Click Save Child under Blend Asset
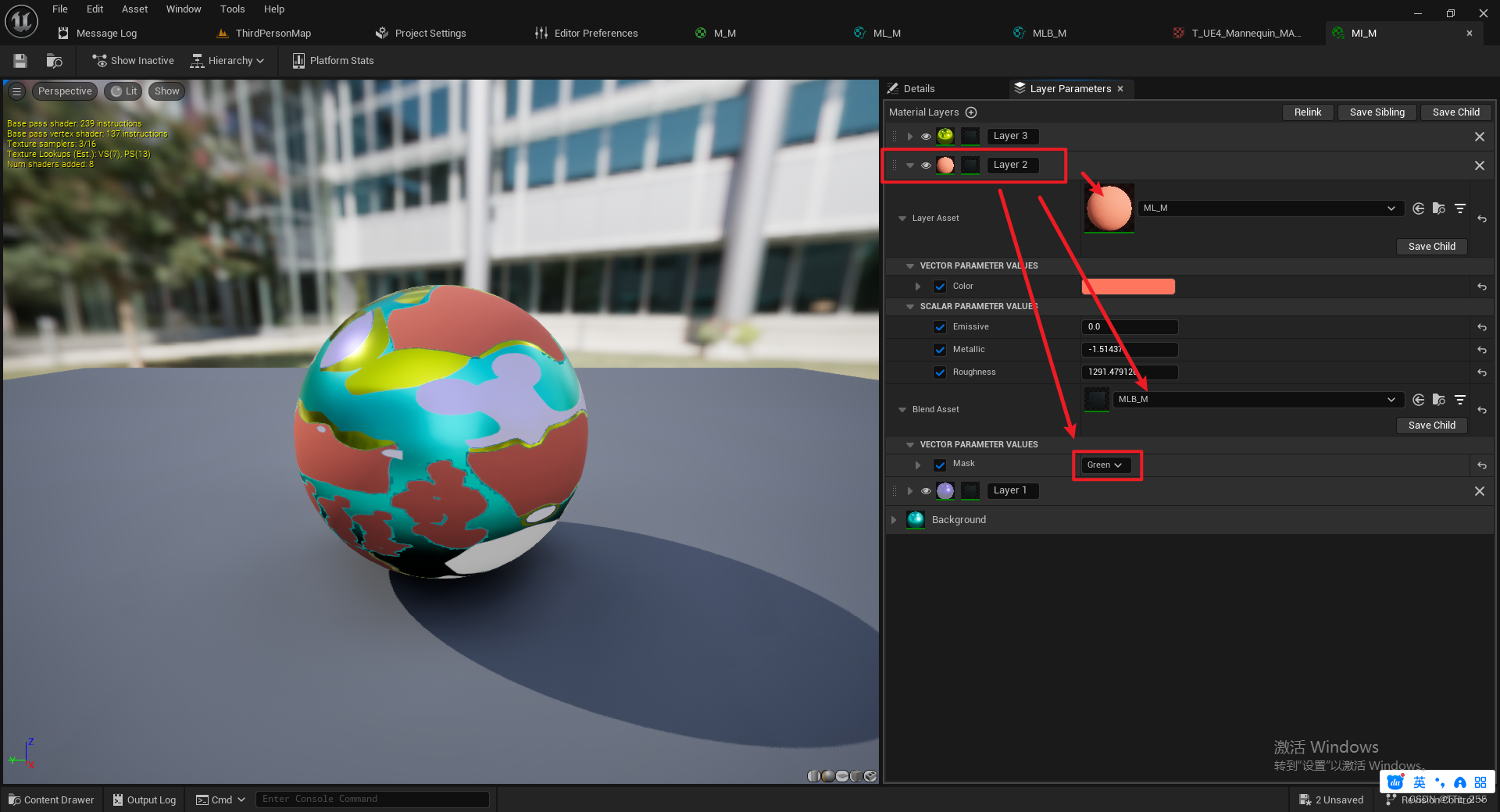This screenshot has height=812, width=1500. pos(1431,426)
